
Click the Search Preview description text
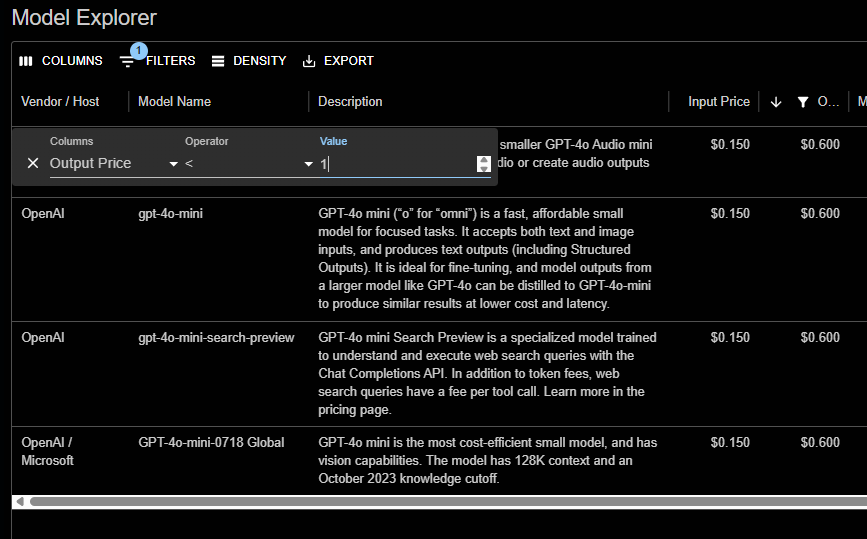tap(487, 374)
